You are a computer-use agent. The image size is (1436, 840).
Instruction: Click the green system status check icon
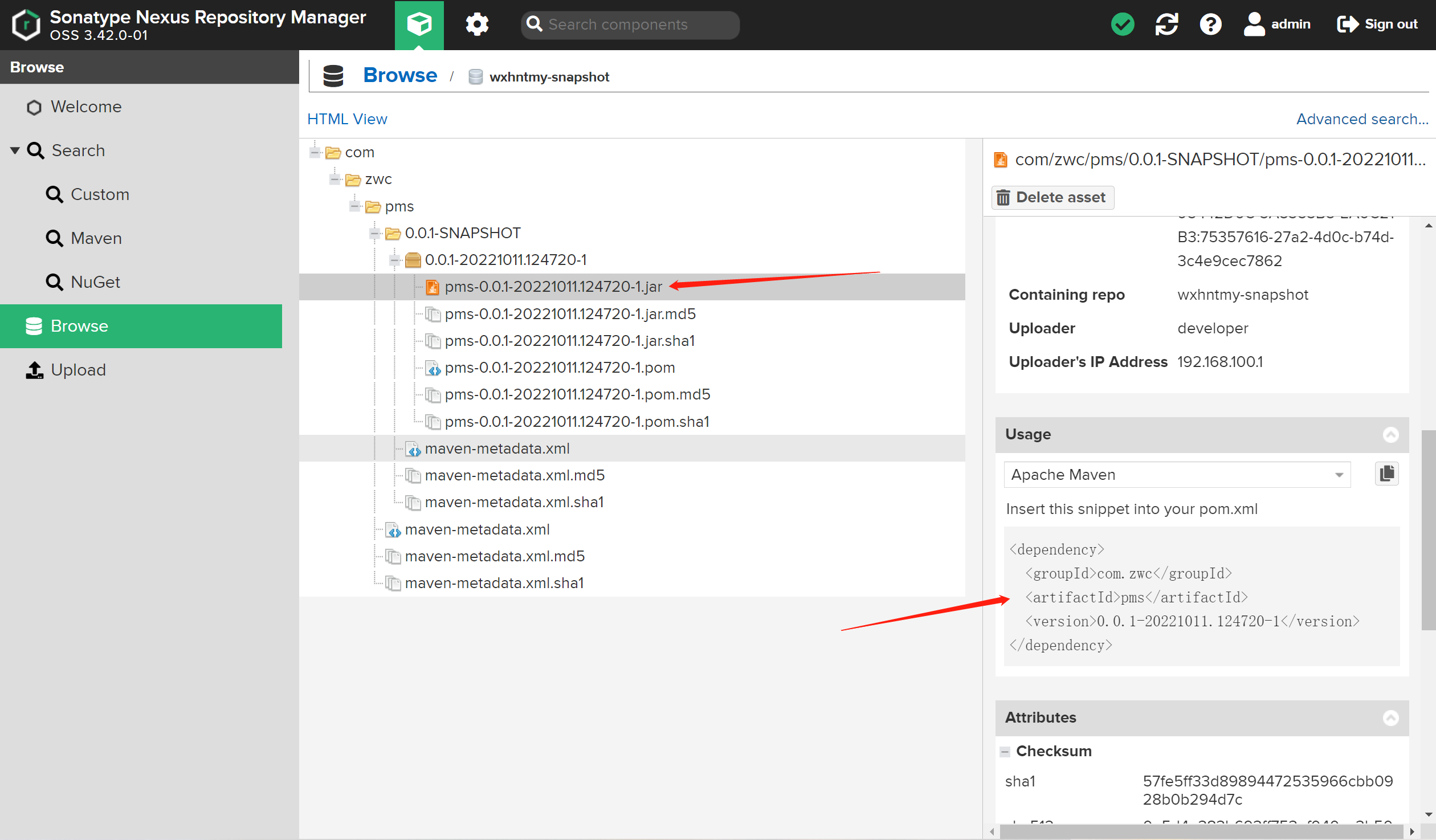tap(1122, 25)
